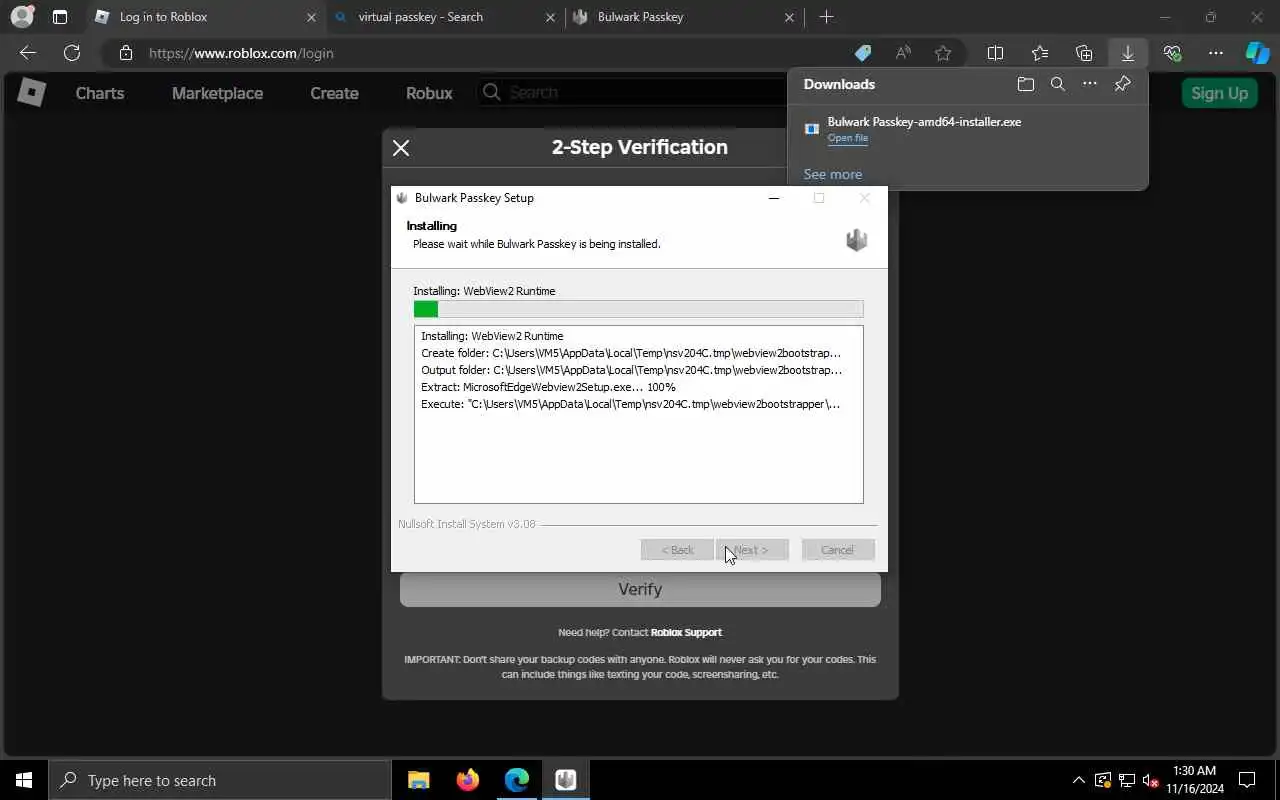Go back in the browser

coord(28,53)
